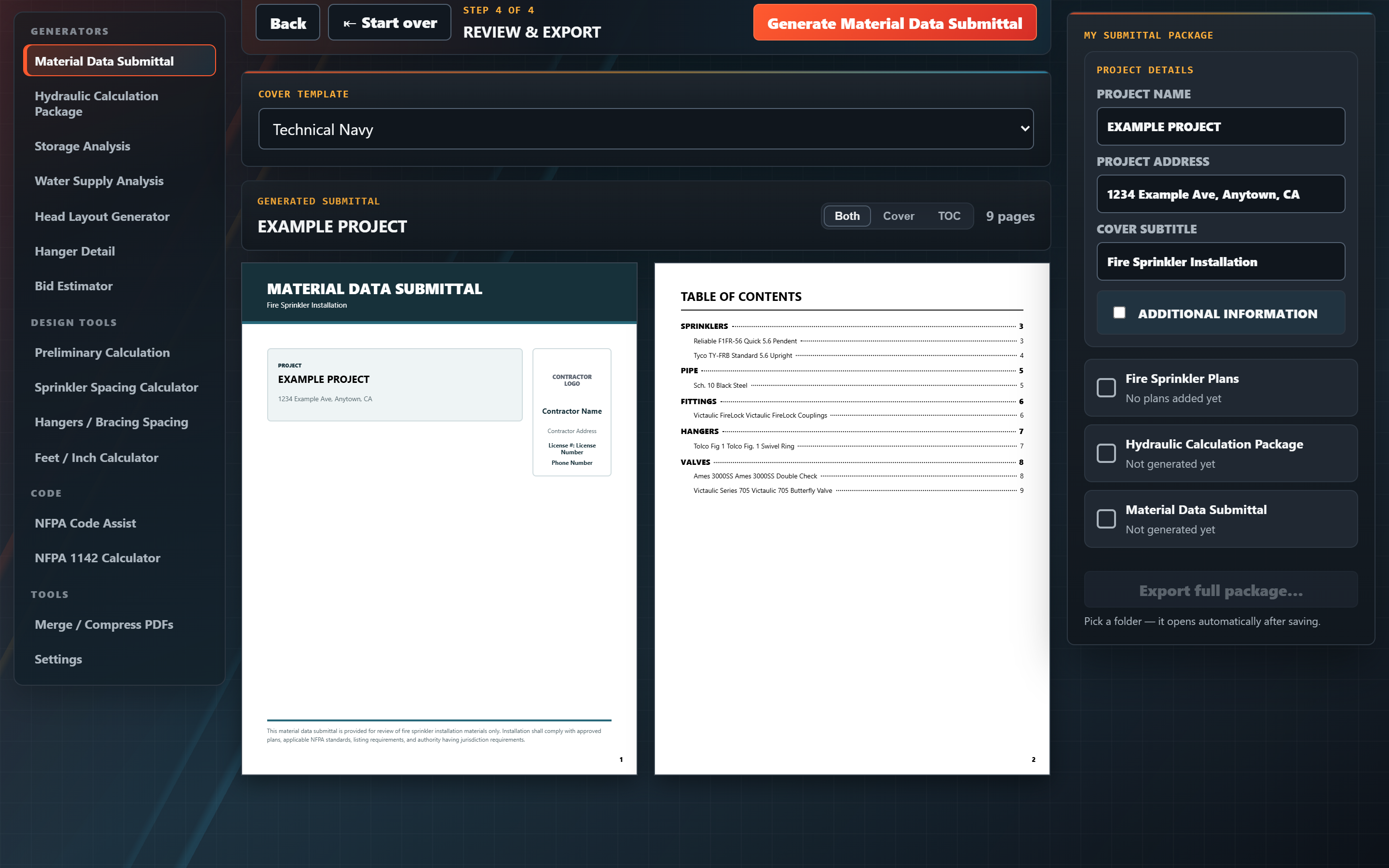Click the cover page preview thumbnail
Screen dimensions: 1389x868
(x=439, y=519)
